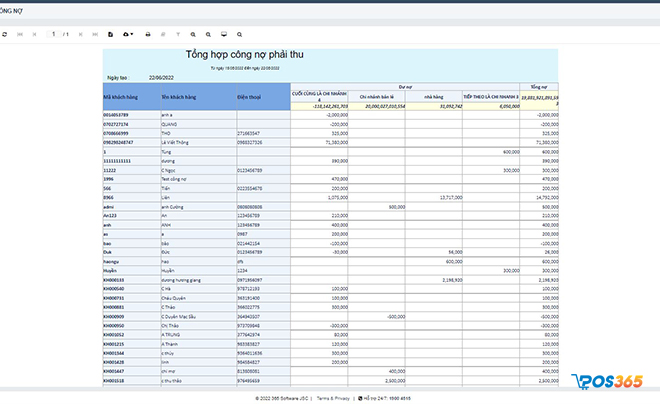Select customer name anh Cường
This screenshot has height=404, width=660.
click(x=172, y=207)
